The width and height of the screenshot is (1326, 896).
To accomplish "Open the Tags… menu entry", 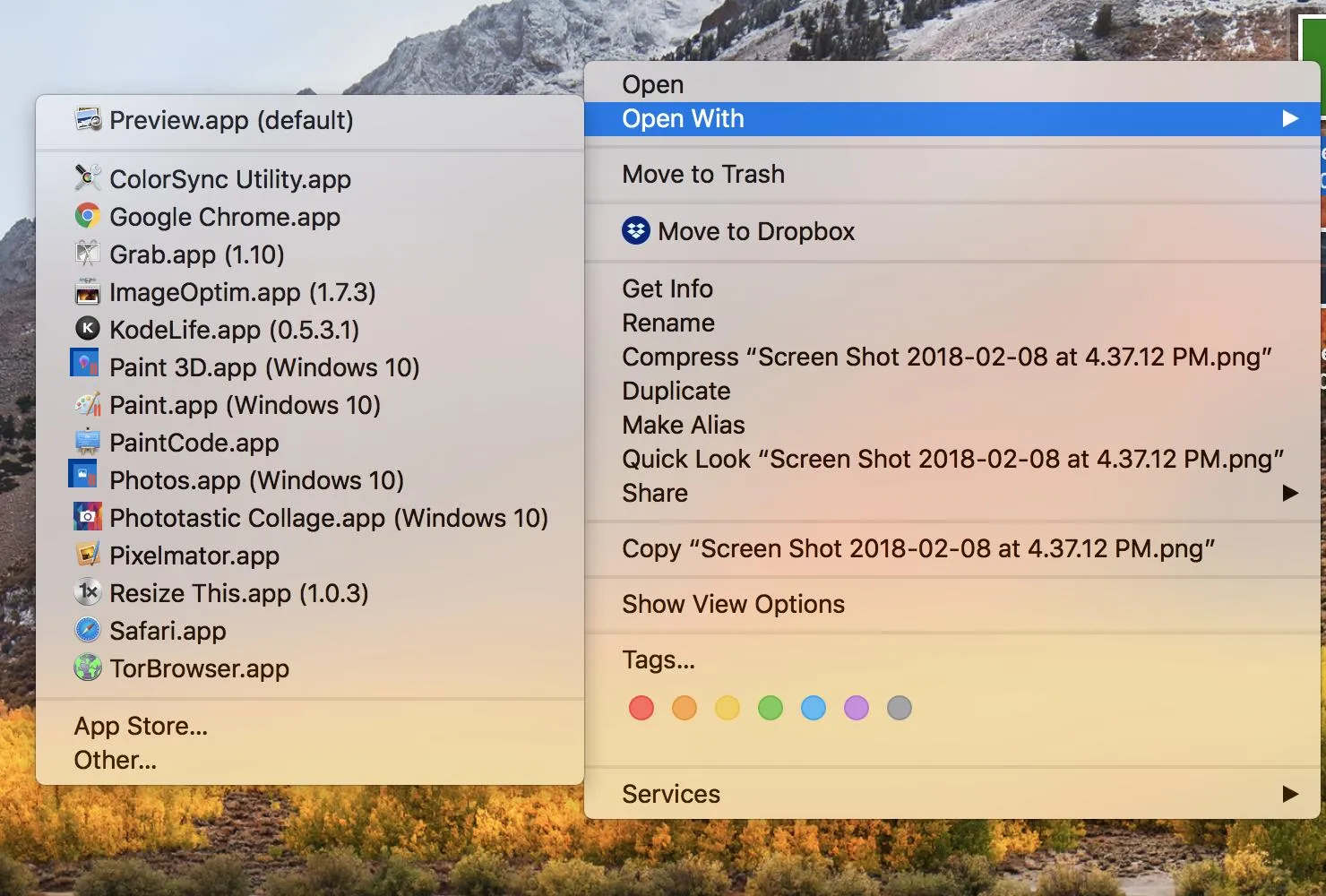I will click(952, 659).
